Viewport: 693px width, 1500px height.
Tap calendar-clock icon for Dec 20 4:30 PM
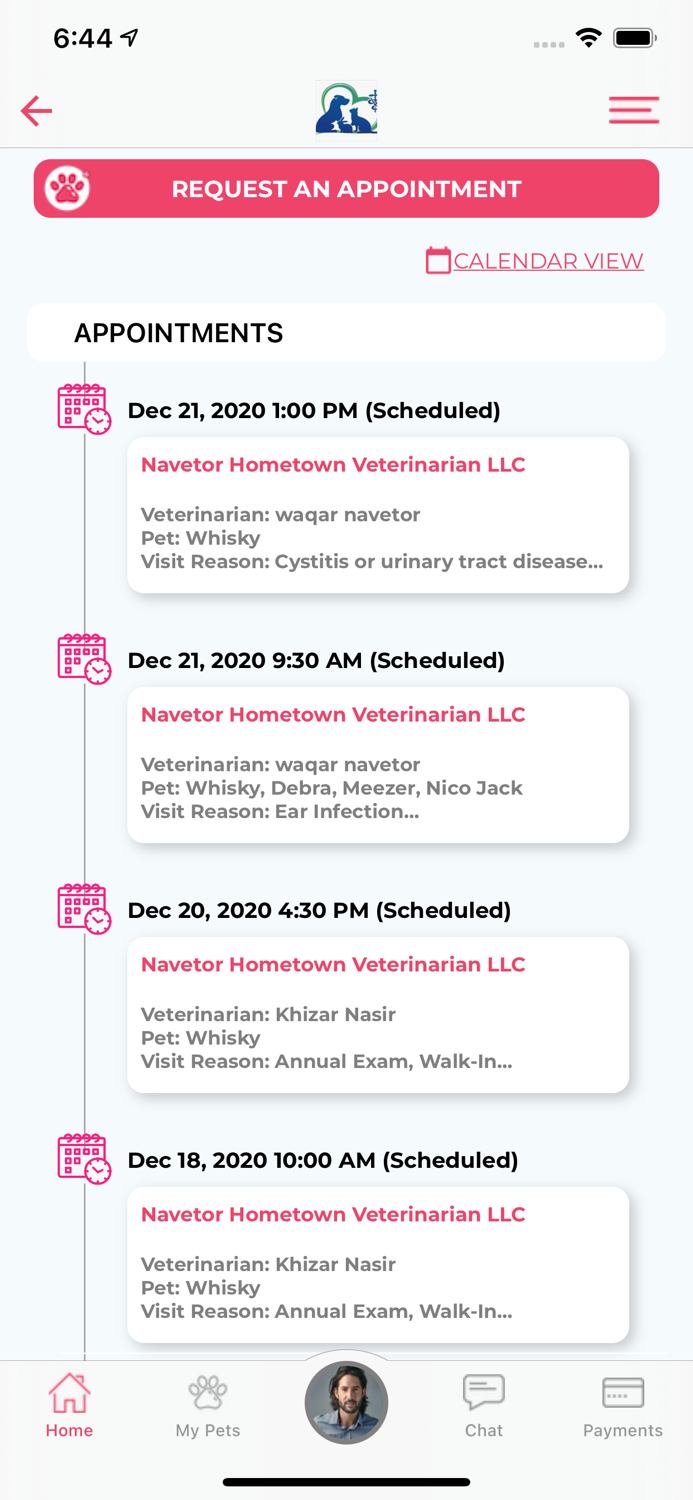pyautogui.click(x=84, y=909)
